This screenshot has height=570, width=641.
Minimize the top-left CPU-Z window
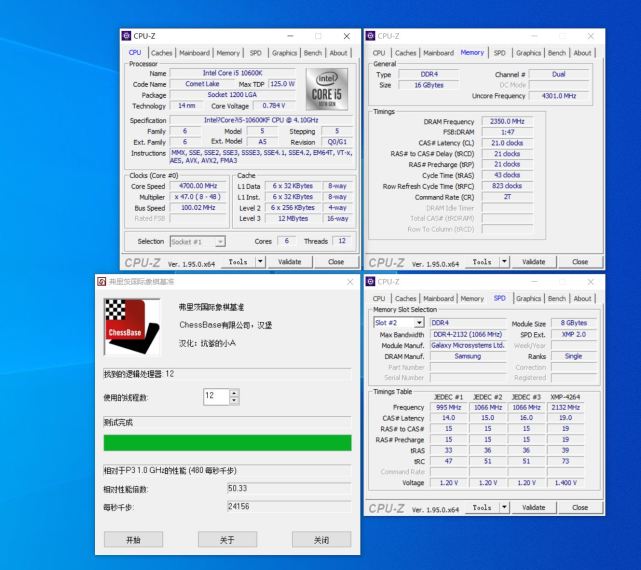pos(290,36)
